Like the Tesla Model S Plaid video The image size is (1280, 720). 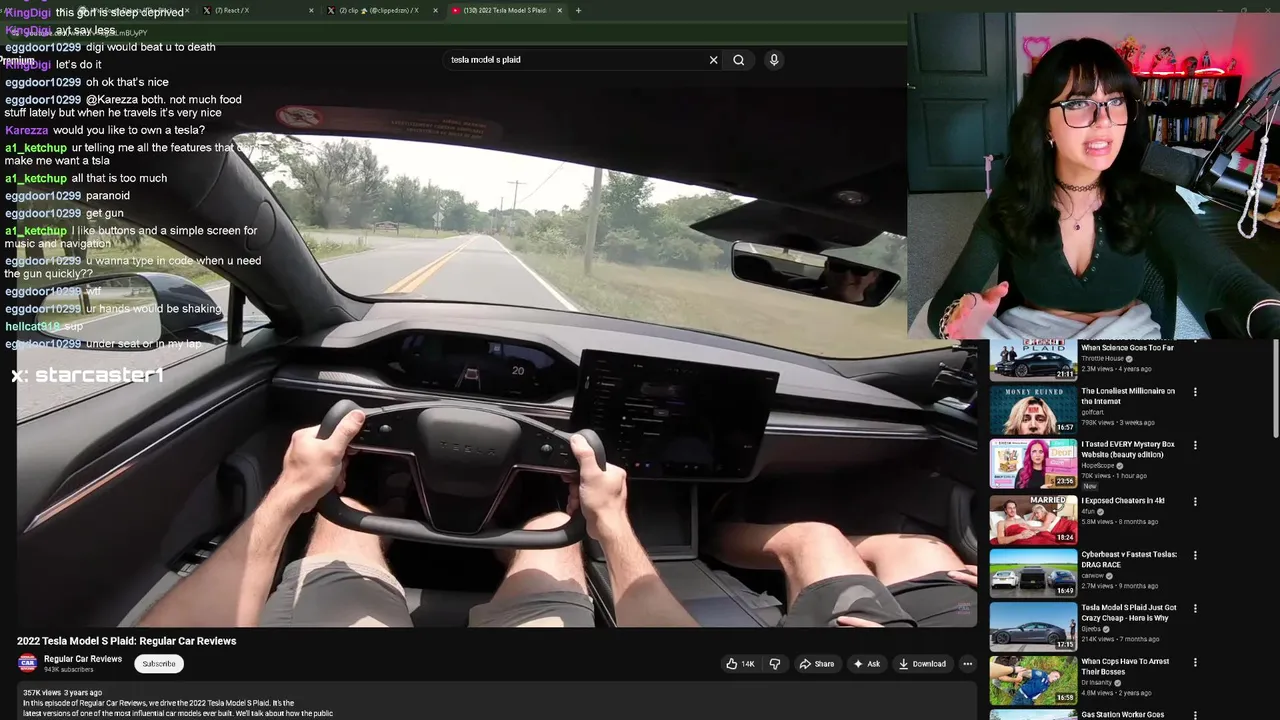(741, 664)
